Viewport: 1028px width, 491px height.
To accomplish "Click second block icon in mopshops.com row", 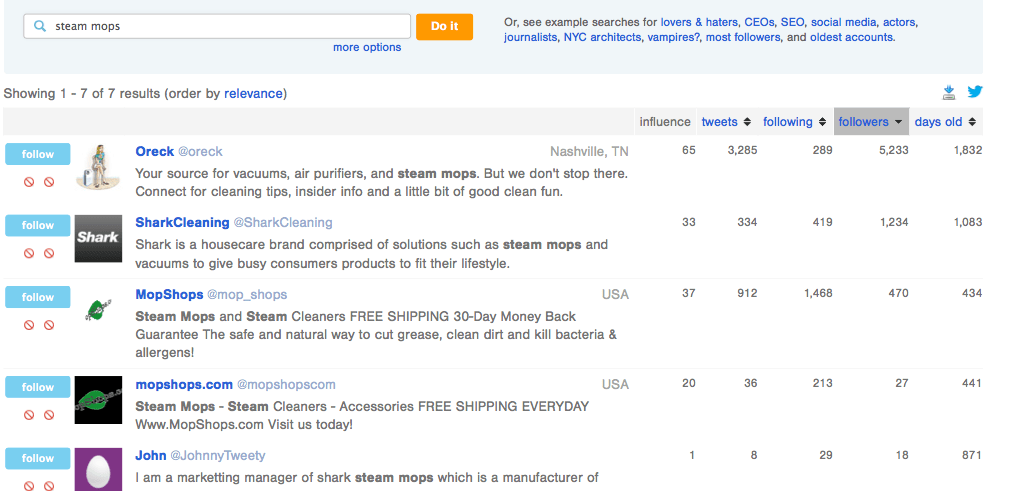I will [49, 415].
